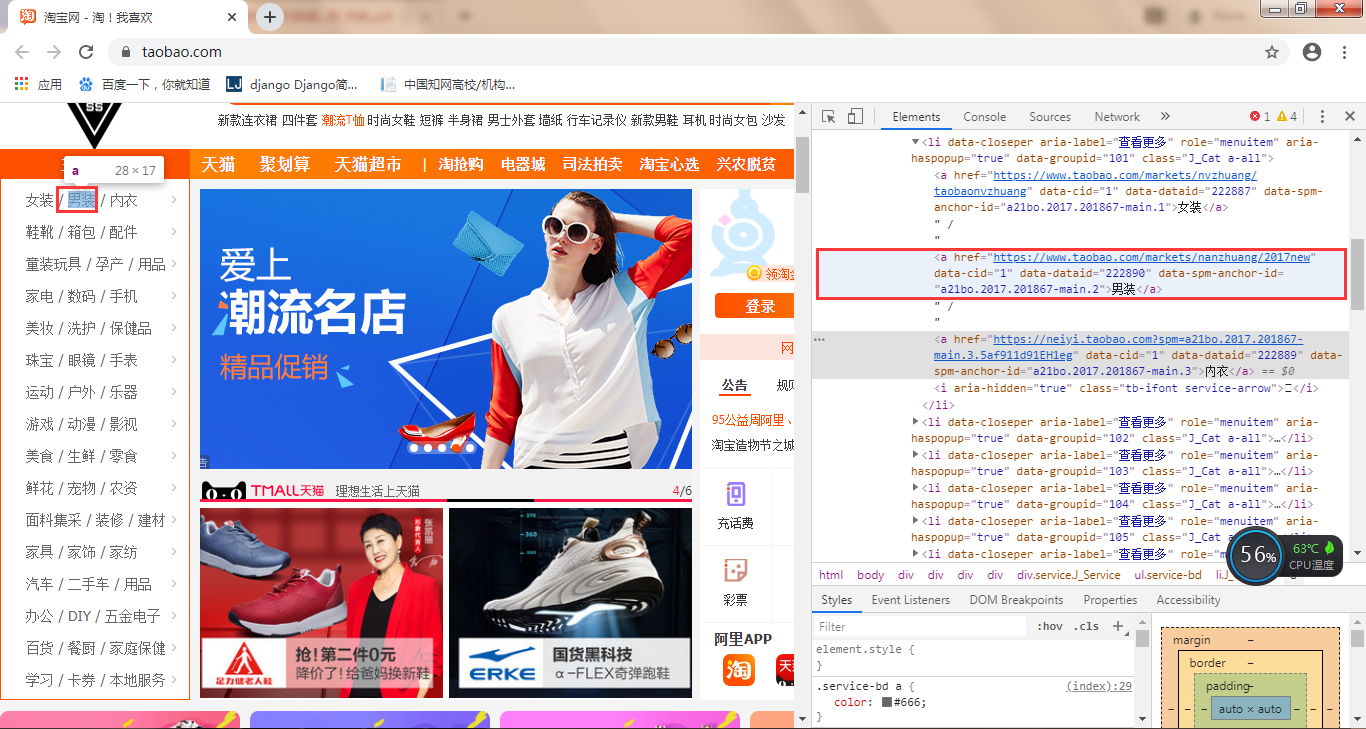Viewport: 1366px width, 729px height.
Task: Open the 潮流名店 promotion banner
Action: (445, 329)
